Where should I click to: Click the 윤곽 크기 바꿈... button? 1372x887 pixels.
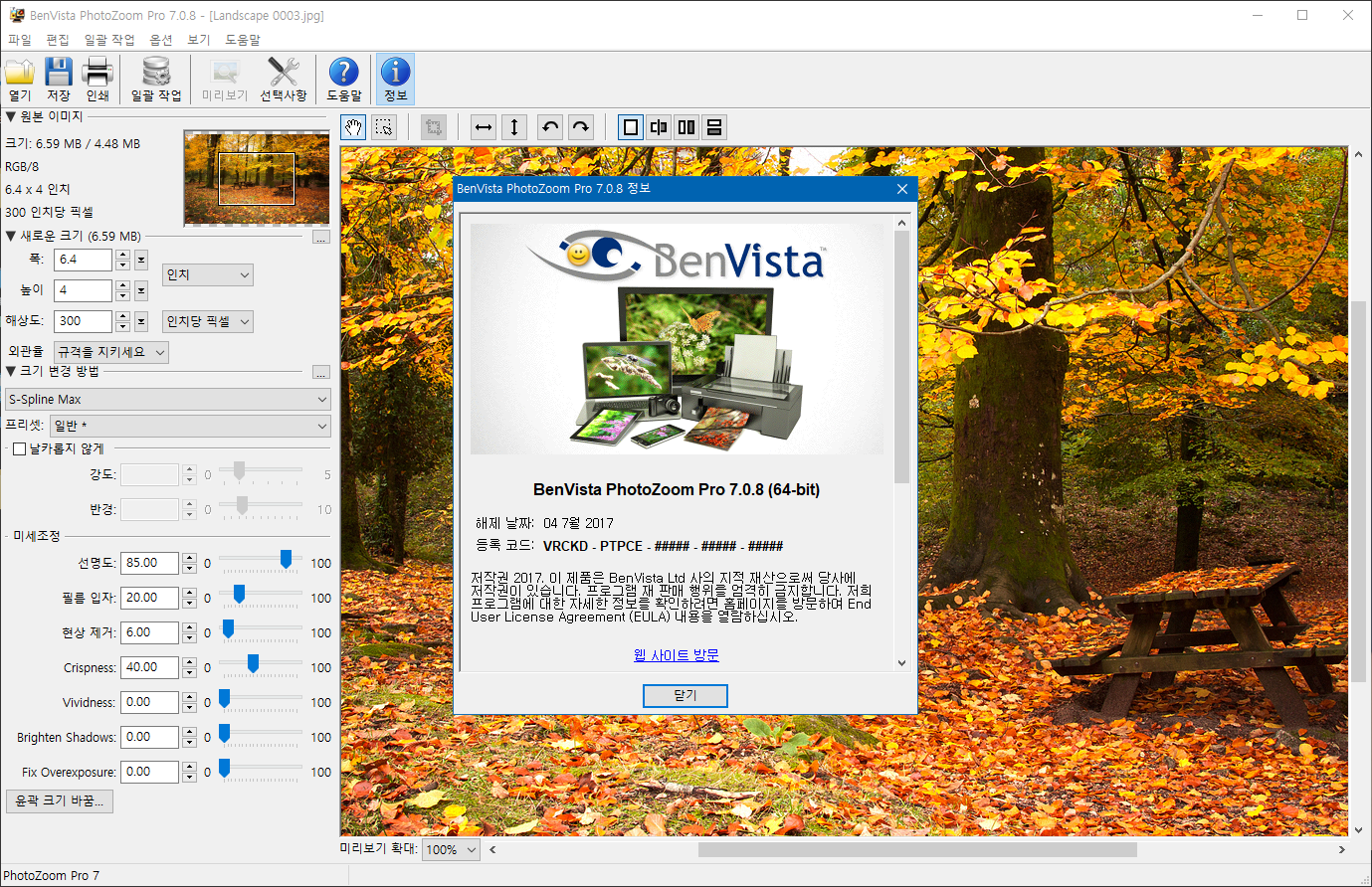point(60,801)
